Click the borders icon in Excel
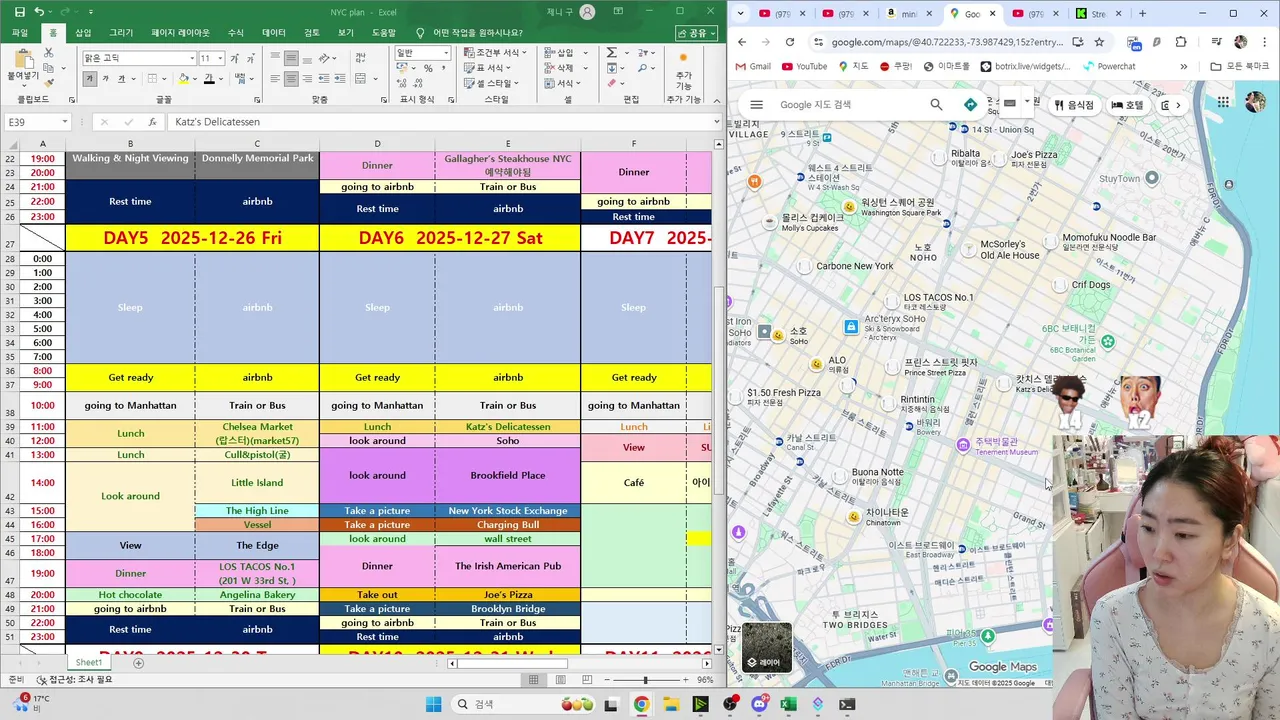1280x720 pixels. pos(152,79)
